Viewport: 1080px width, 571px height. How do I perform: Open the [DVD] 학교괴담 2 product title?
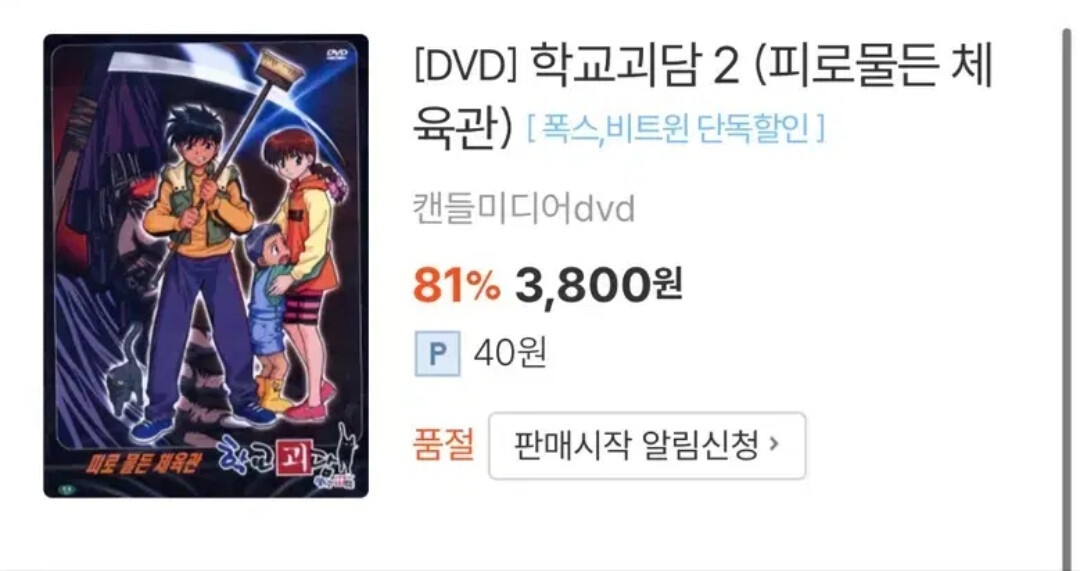tap(703, 97)
